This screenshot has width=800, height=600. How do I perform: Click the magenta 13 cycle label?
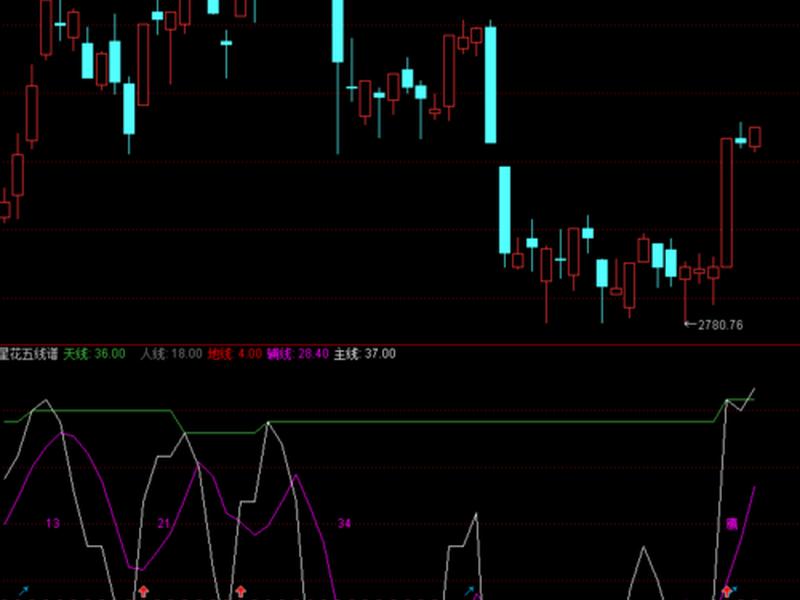pos(53,523)
